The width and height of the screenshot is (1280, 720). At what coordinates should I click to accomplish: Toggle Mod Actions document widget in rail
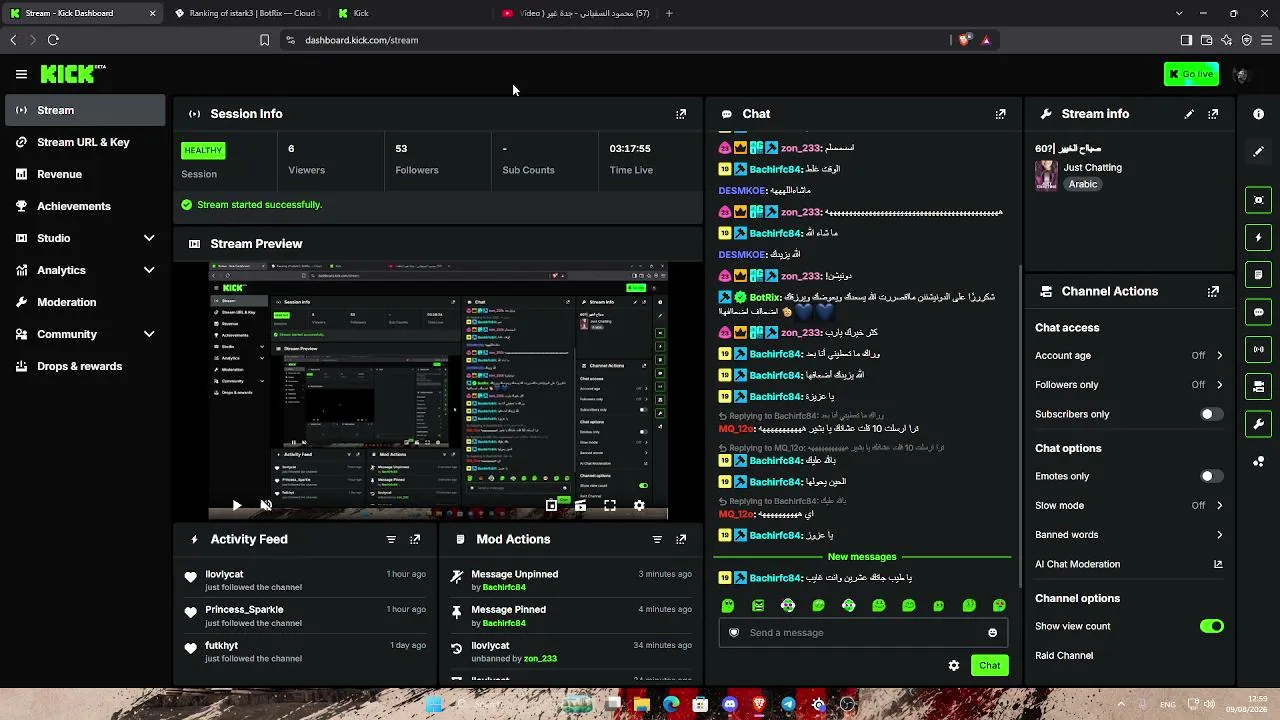coord(1259,275)
